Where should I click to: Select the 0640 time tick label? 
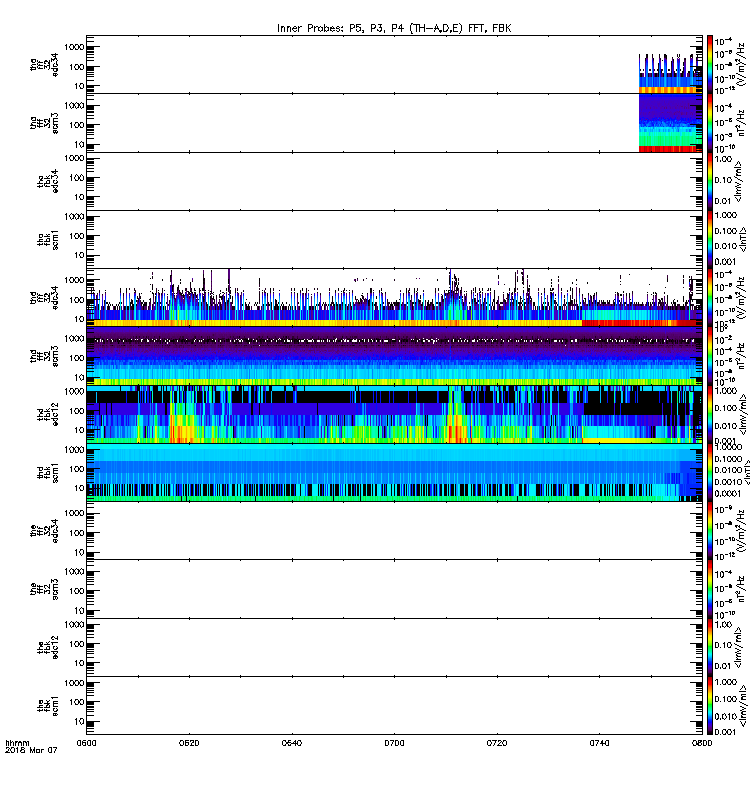[x=291, y=743]
